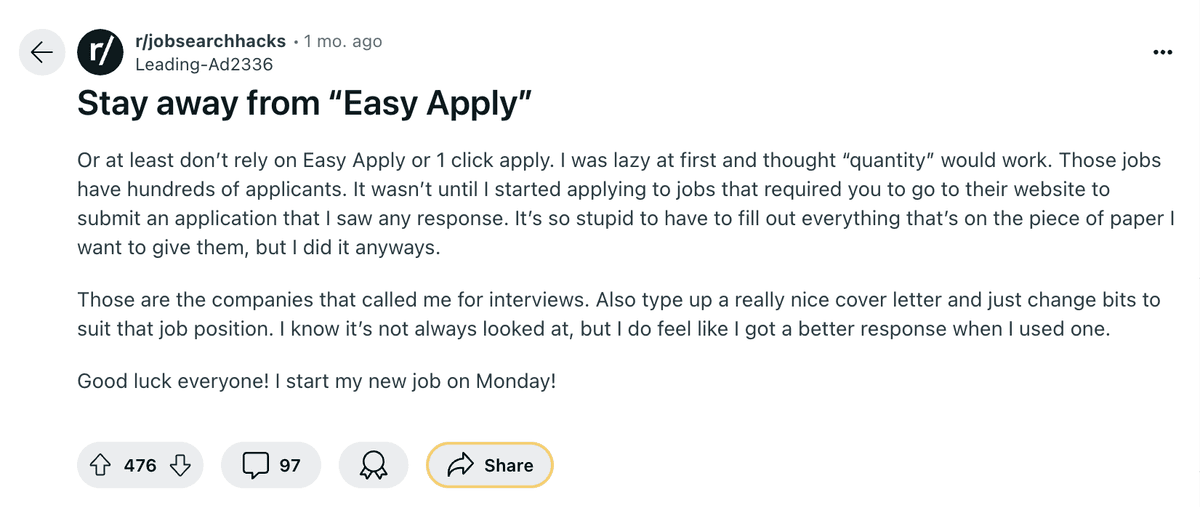Click the comment bubble icon
Image resolution: width=1200 pixels, height=507 pixels.
click(256, 465)
